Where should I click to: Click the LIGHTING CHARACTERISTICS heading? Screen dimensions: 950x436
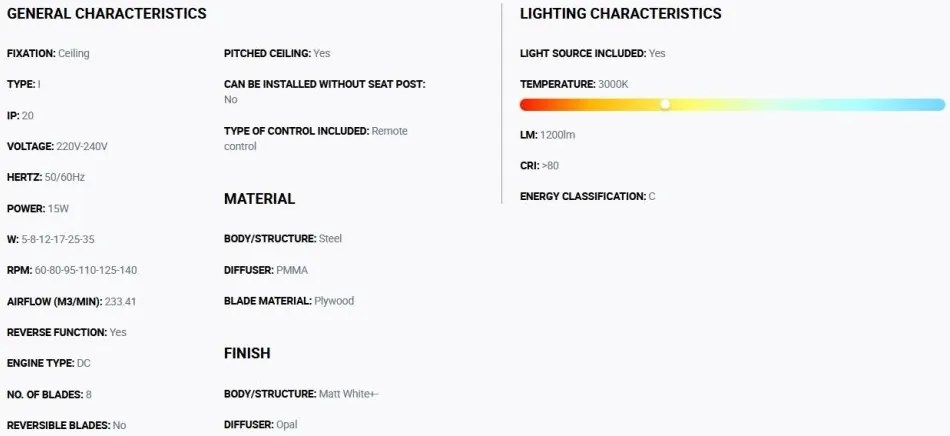[x=620, y=13]
